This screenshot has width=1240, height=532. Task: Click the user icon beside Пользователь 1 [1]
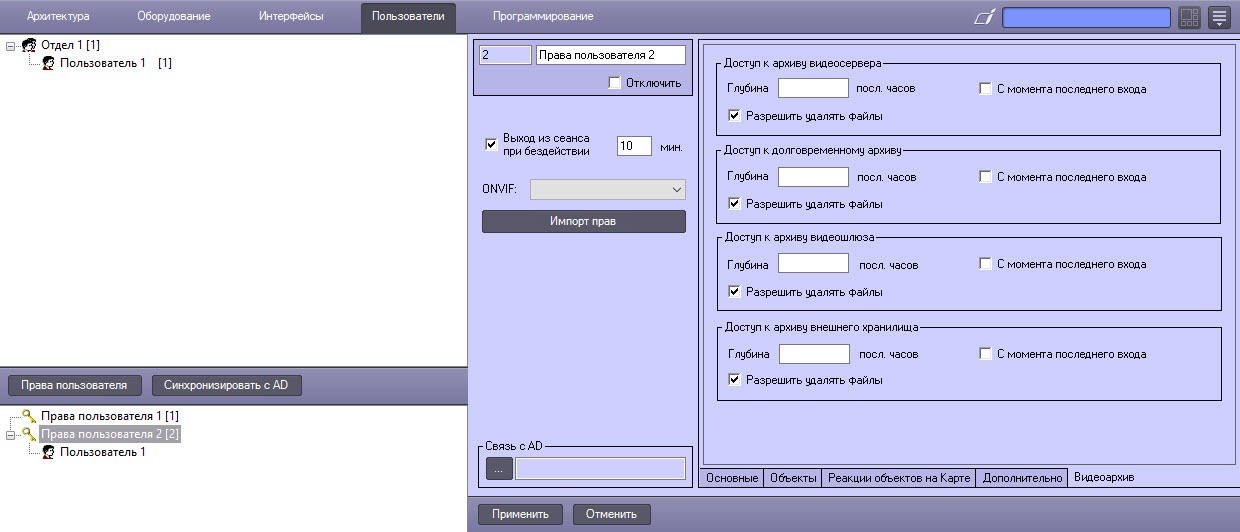coord(48,63)
